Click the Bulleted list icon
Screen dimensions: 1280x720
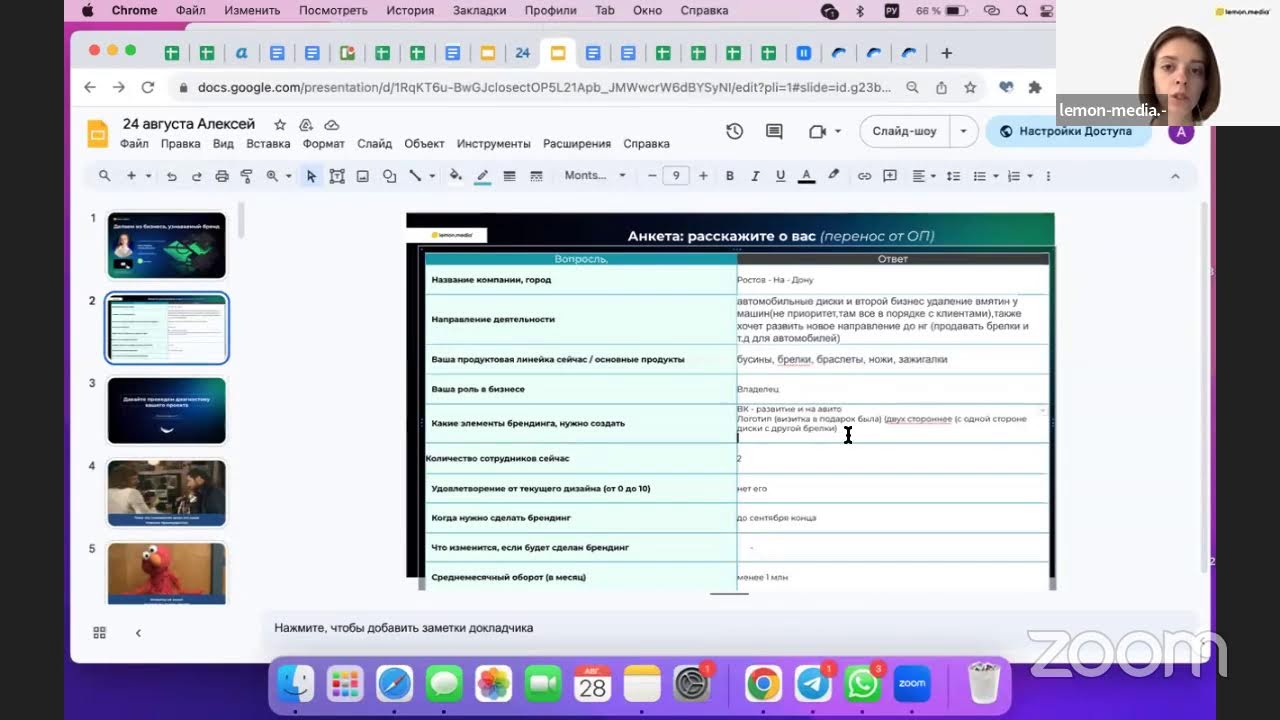click(980, 176)
